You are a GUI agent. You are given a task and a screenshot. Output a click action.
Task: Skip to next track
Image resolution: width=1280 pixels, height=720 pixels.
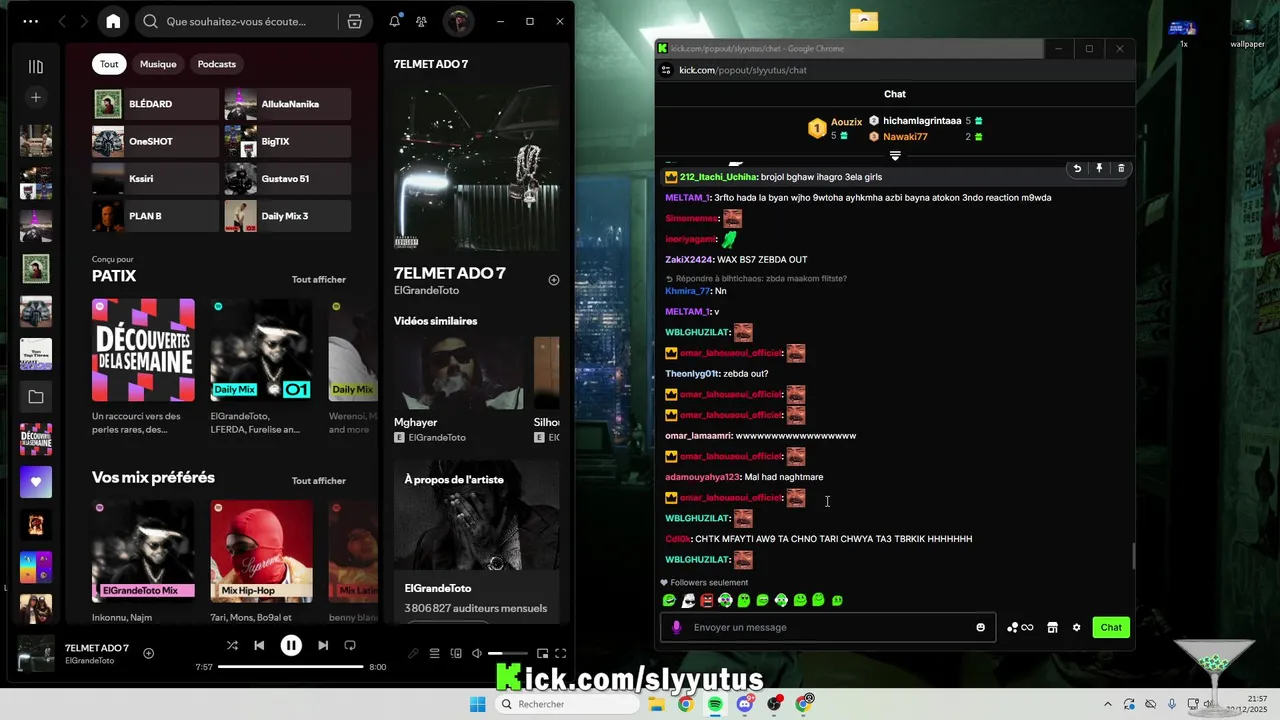[x=323, y=646]
